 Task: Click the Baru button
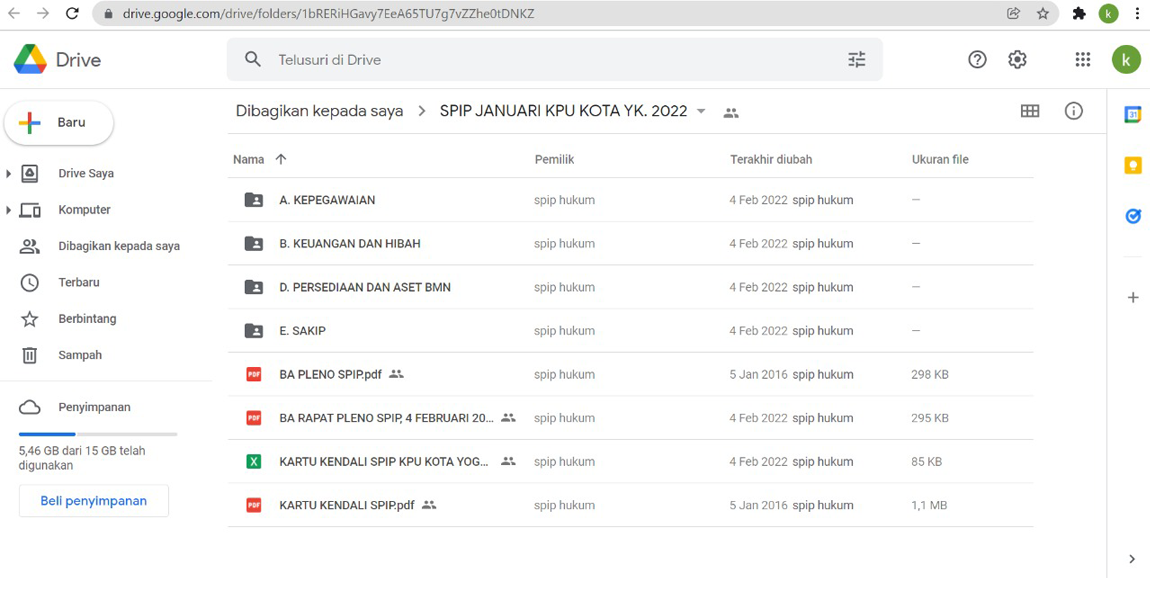click(x=59, y=123)
